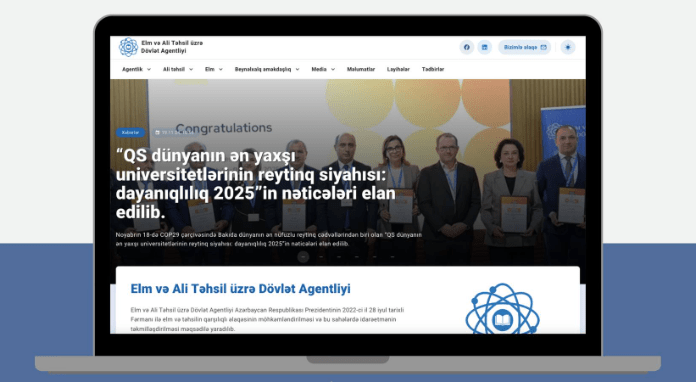Click the Xəbərlər category tag
This screenshot has height=382, width=696.
point(130,132)
